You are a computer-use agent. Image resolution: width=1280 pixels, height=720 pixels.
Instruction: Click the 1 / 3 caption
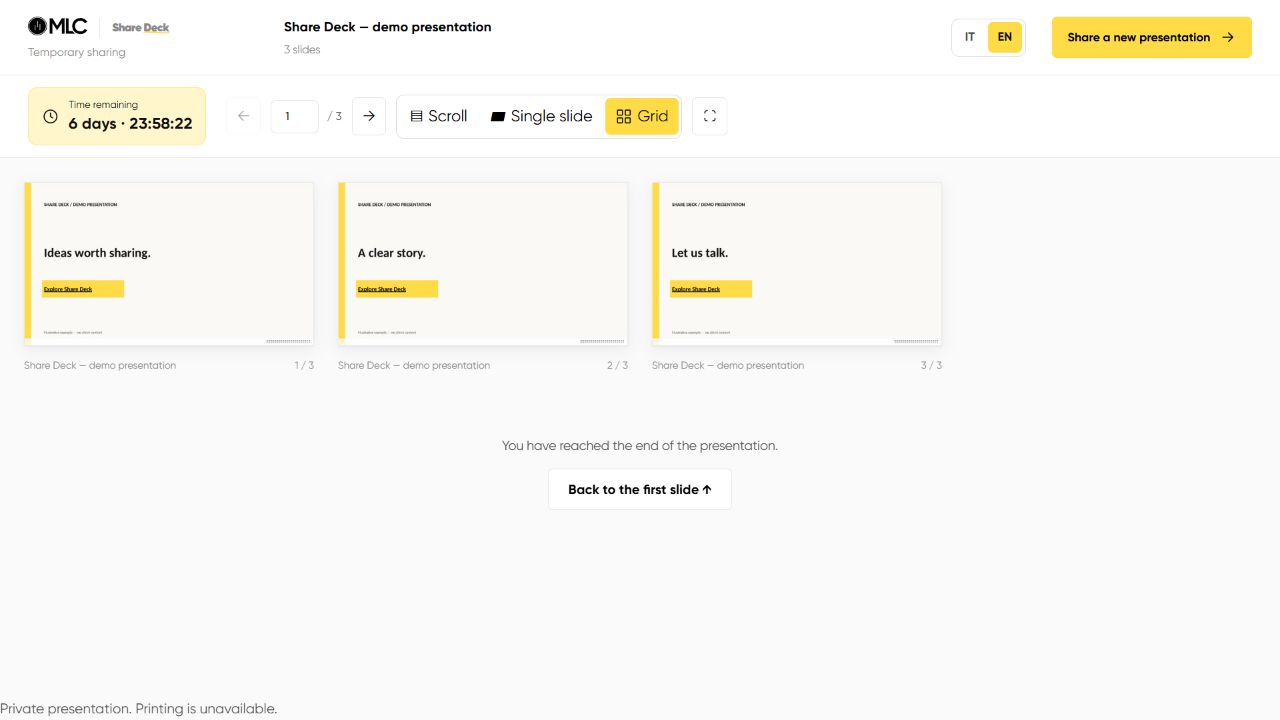pos(304,365)
